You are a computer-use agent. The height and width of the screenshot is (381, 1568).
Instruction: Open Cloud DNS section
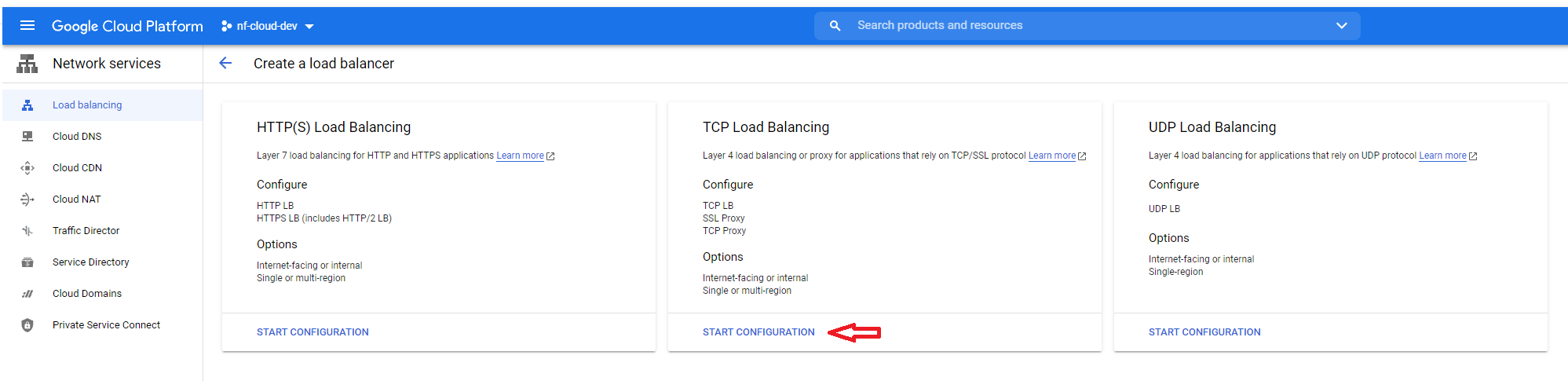coord(77,137)
